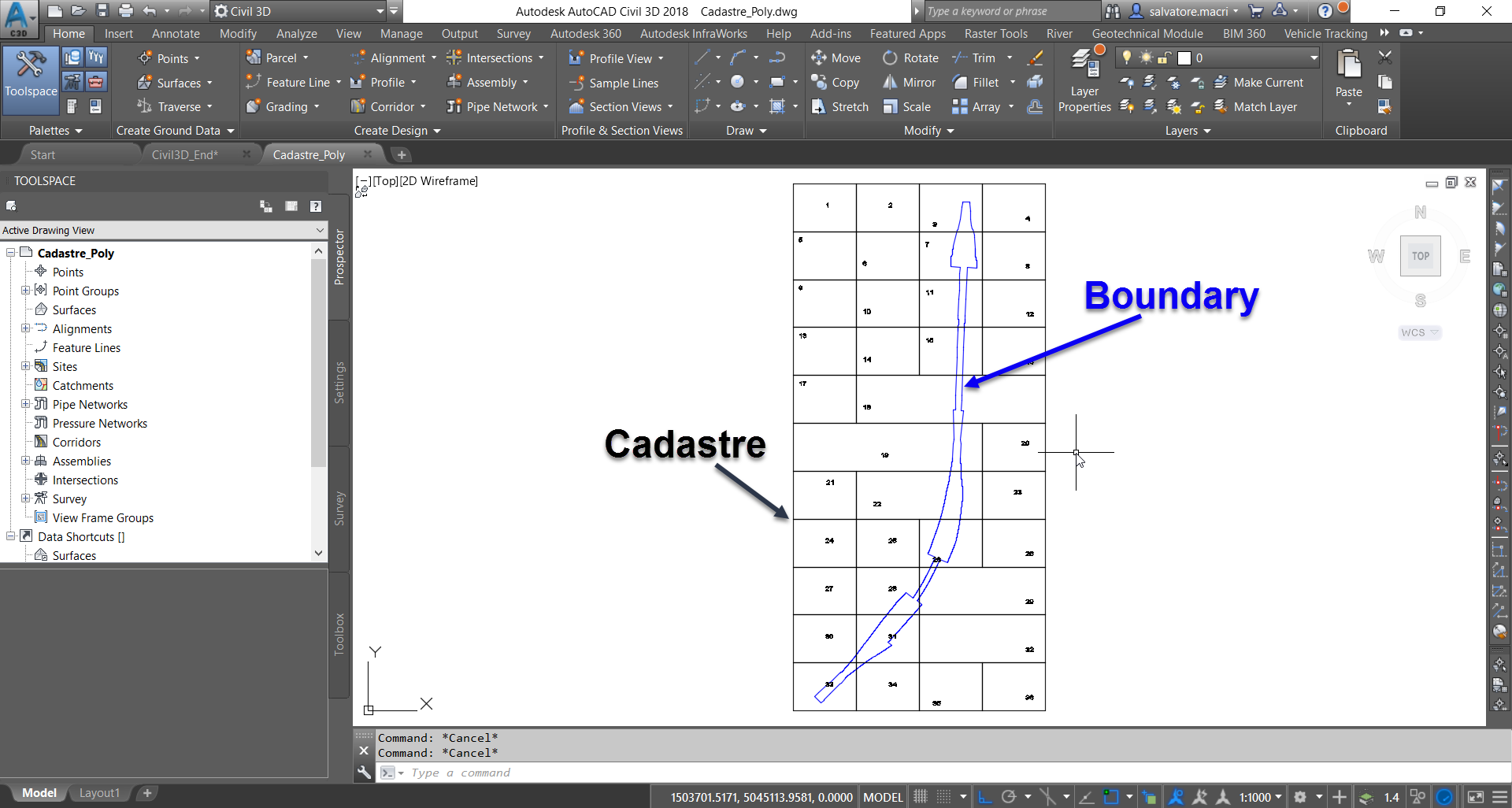Image resolution: width=1512 pixels, height=808 pixels.
Task: Toggle the layer on/off lightbulb icon
Action: click(1127, 57)
